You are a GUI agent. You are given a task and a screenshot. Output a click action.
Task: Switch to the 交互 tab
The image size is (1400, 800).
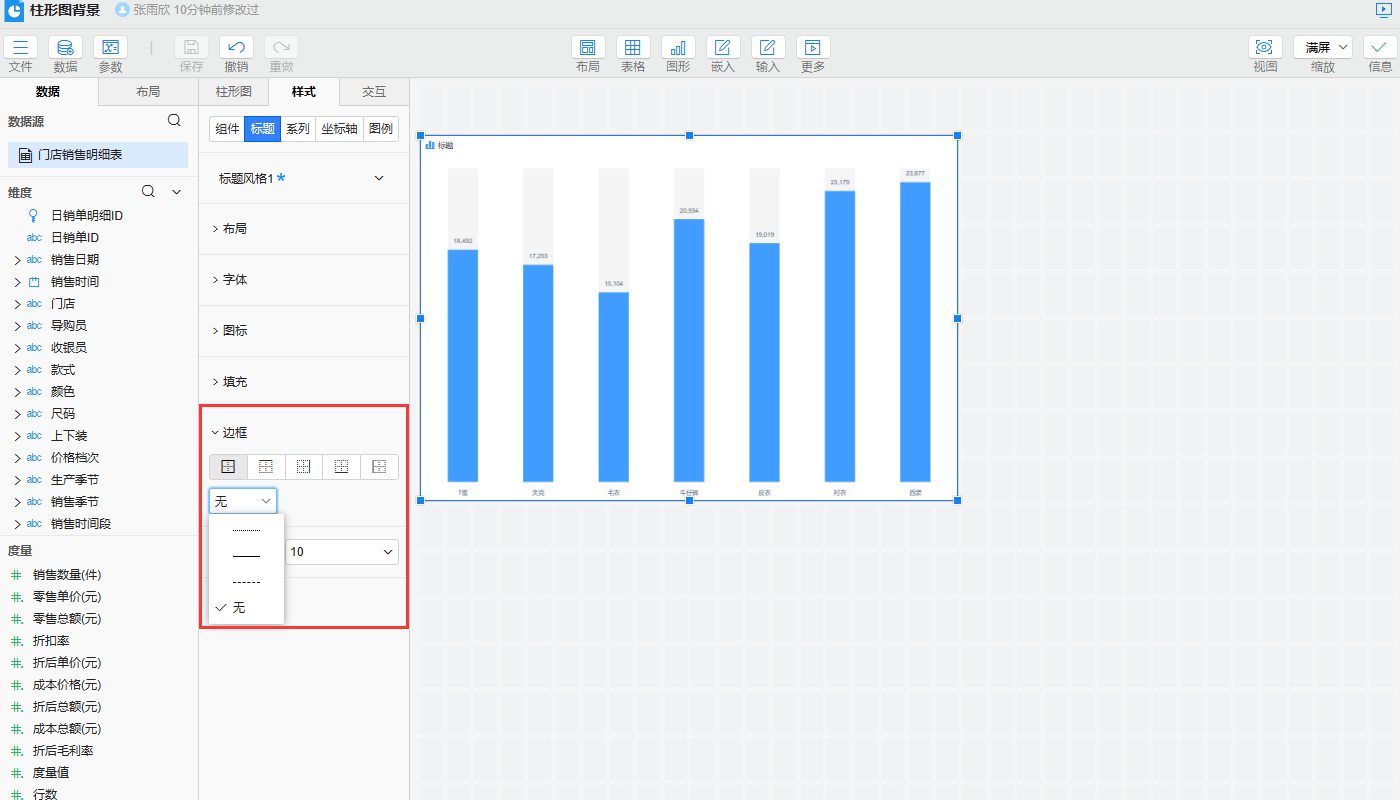pyautogui.click(x=374, y=92)
